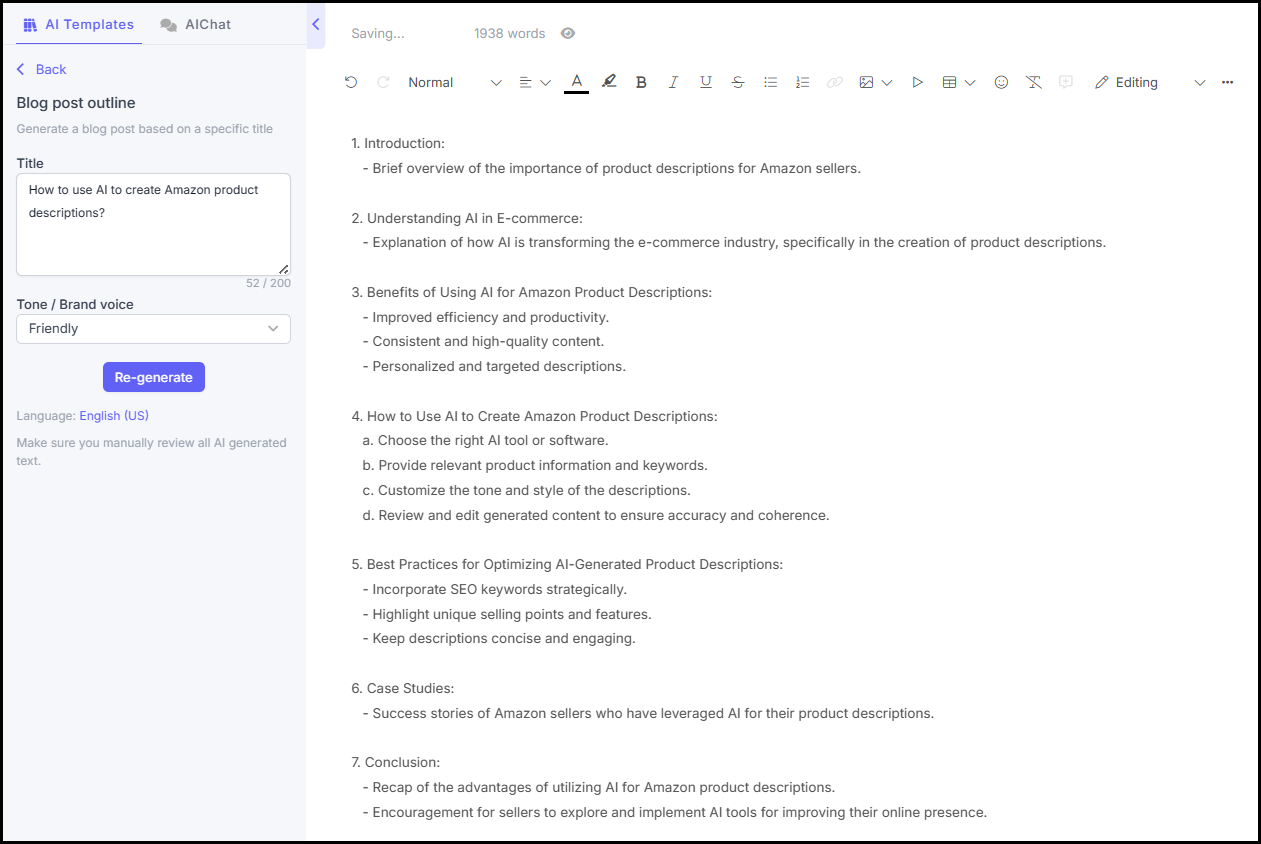Viewport: 1261px width, 844px height.
Task: Click 'Explanation of how AI is transforming' line
Action: point(734,242)
